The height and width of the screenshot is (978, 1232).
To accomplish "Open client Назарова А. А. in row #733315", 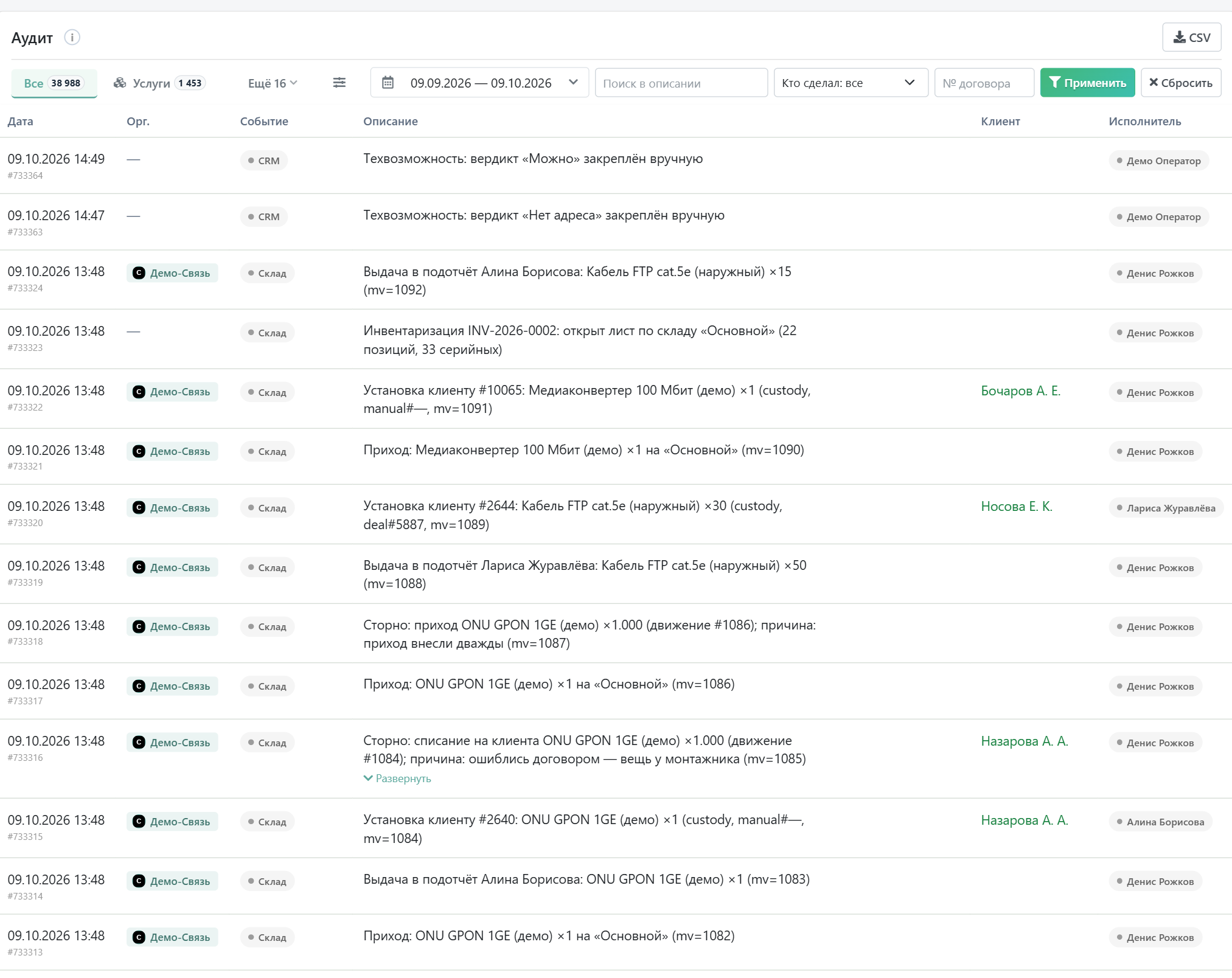I will [x=1024, y=820].
